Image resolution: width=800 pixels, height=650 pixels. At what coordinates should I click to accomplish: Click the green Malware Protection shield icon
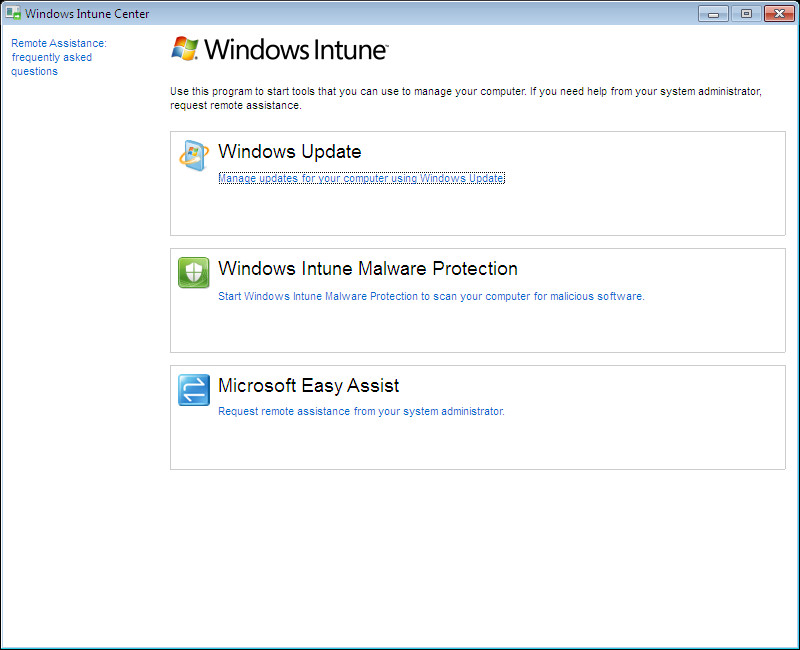tap(194, 272)
